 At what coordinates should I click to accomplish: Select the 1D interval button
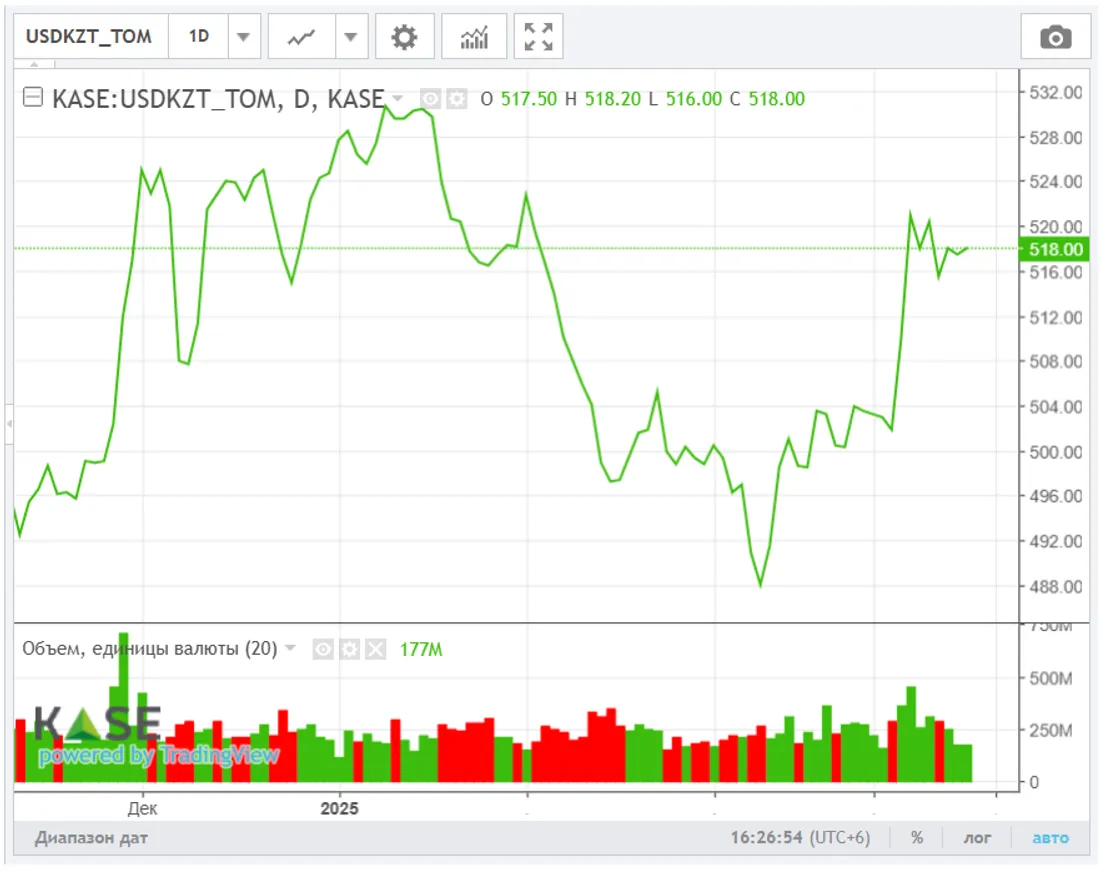tap(199, 37)
